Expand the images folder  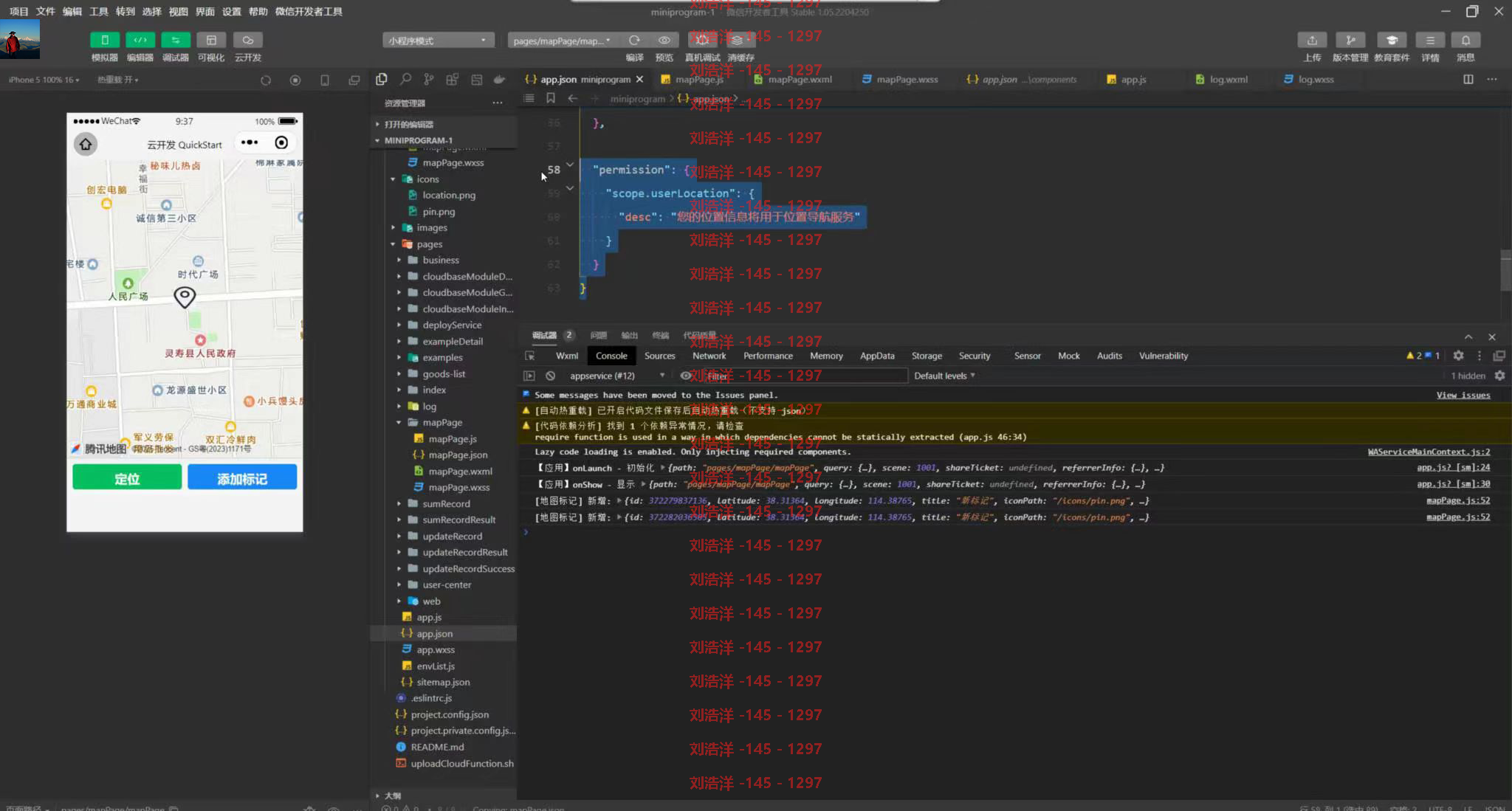click(393, 228)
